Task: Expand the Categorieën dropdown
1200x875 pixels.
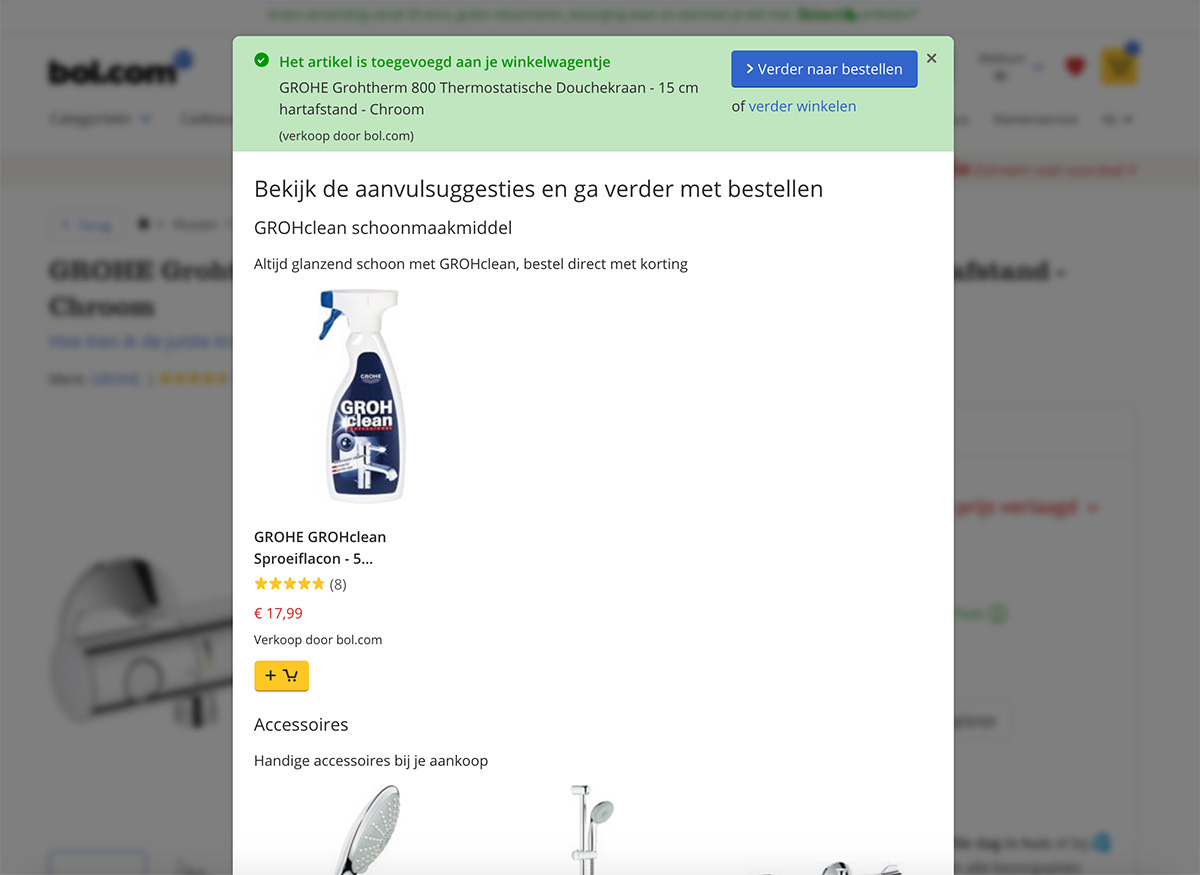Action: [x=101, y=119]
